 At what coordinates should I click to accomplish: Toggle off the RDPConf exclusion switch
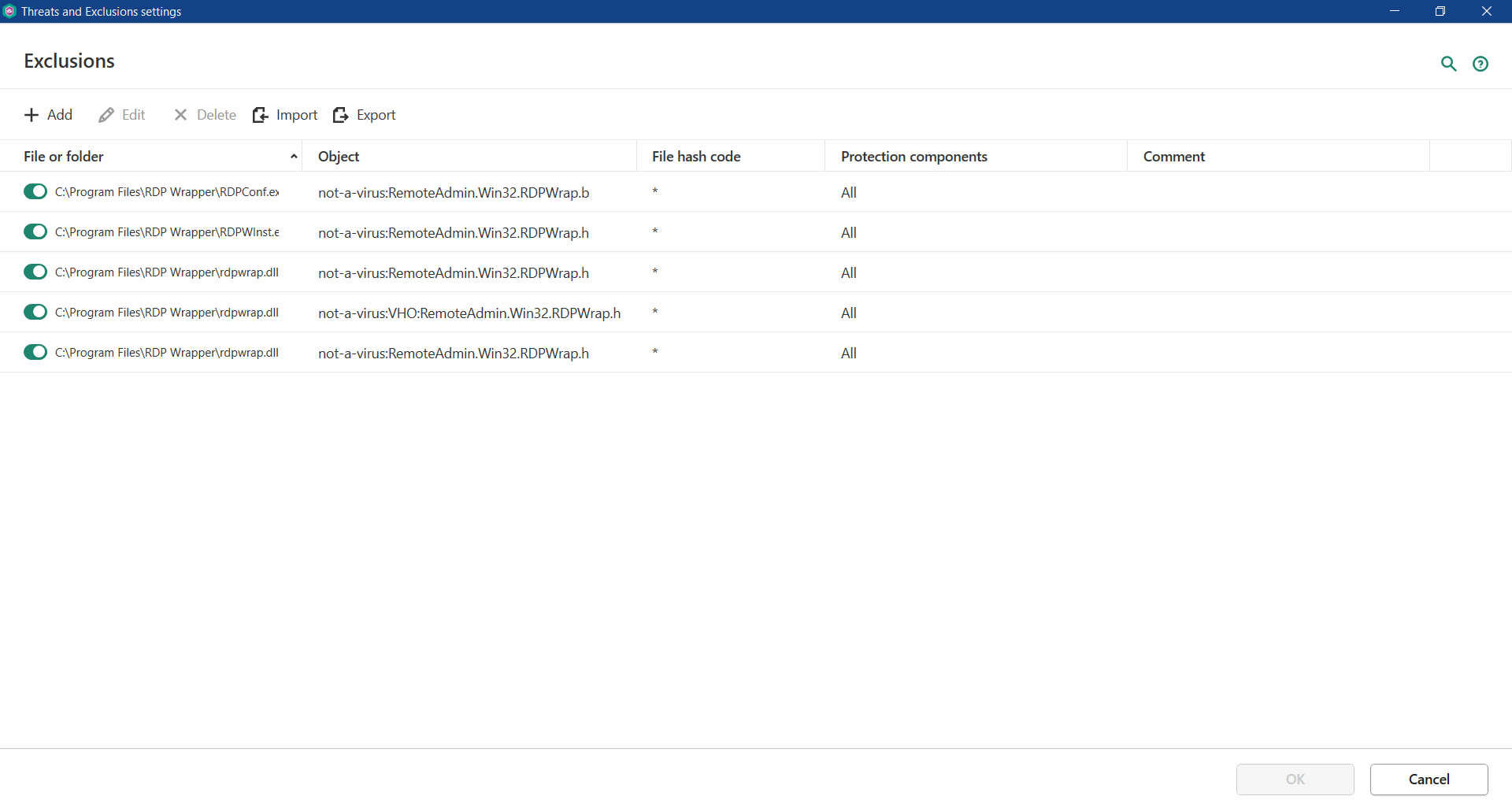point(35,191)
